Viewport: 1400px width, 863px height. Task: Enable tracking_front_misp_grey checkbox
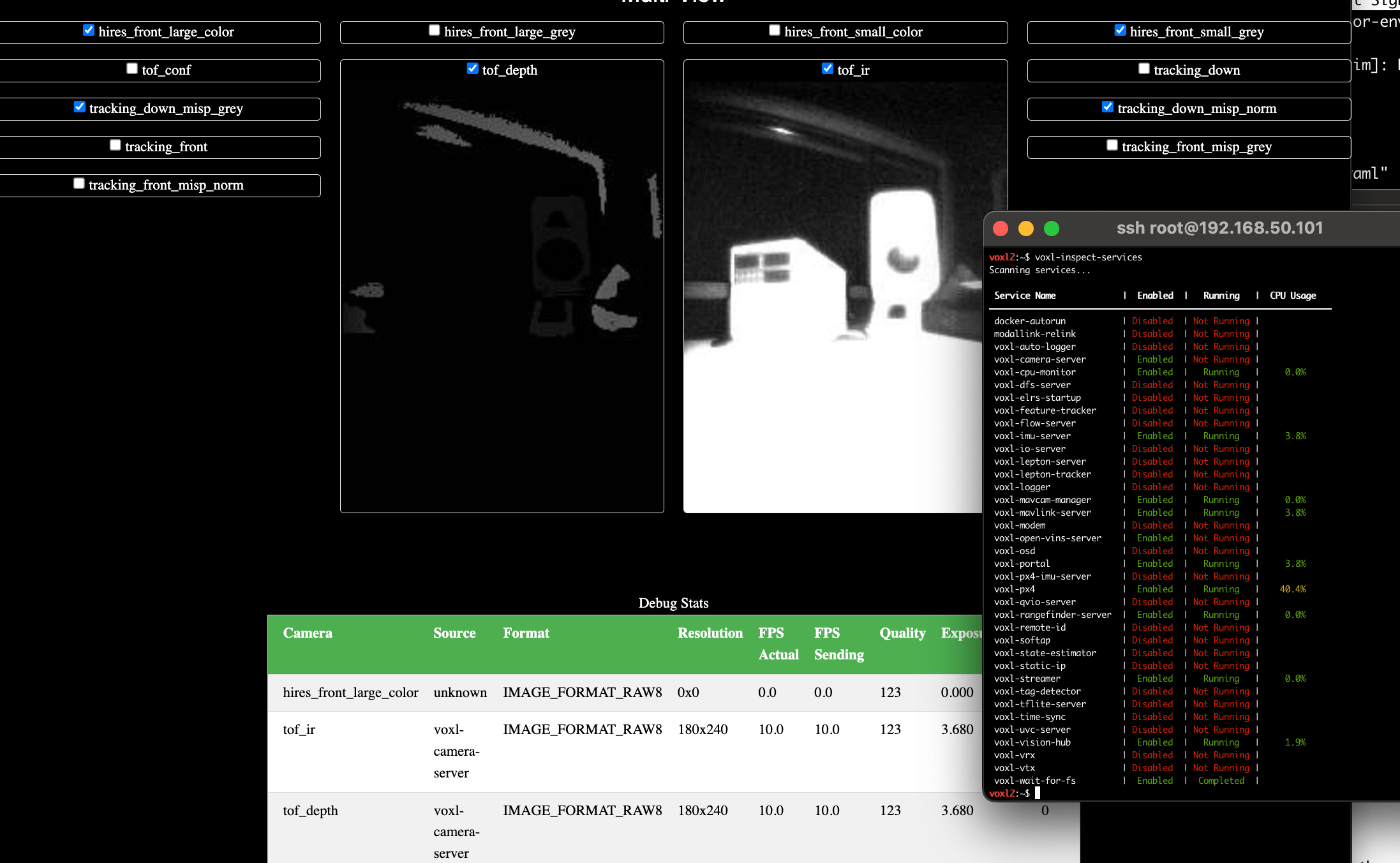pyautogui.click(x=1112, y=145)
